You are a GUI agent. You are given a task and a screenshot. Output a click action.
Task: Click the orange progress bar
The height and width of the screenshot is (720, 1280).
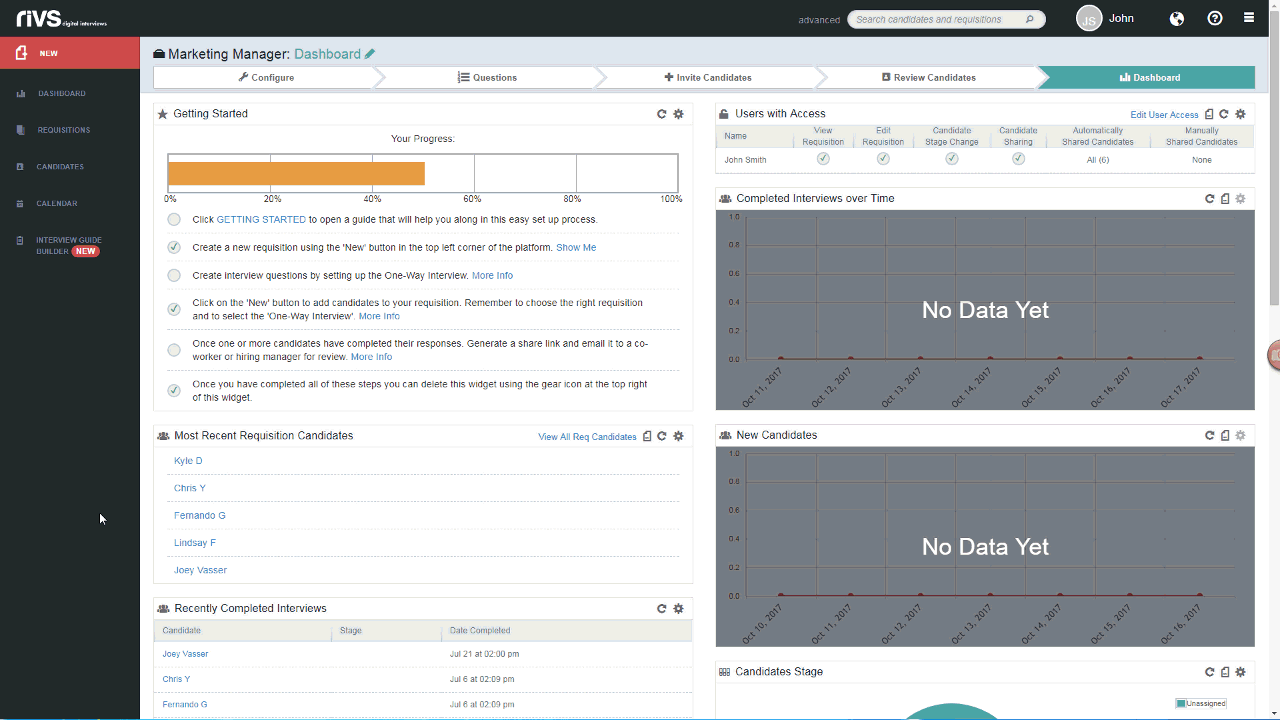pos(296,173)
